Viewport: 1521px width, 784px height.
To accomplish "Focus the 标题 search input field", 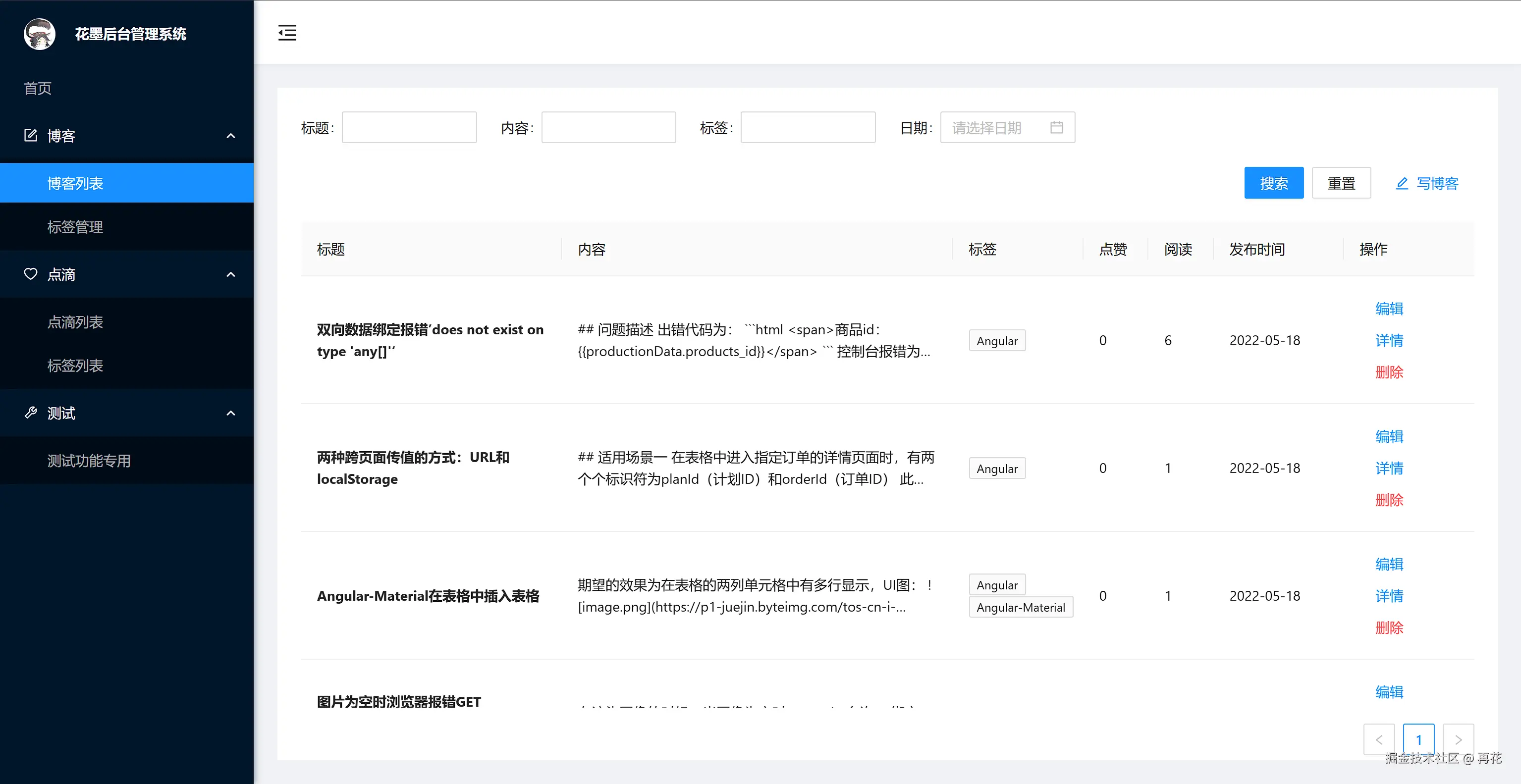I will [x=409, y=127].
